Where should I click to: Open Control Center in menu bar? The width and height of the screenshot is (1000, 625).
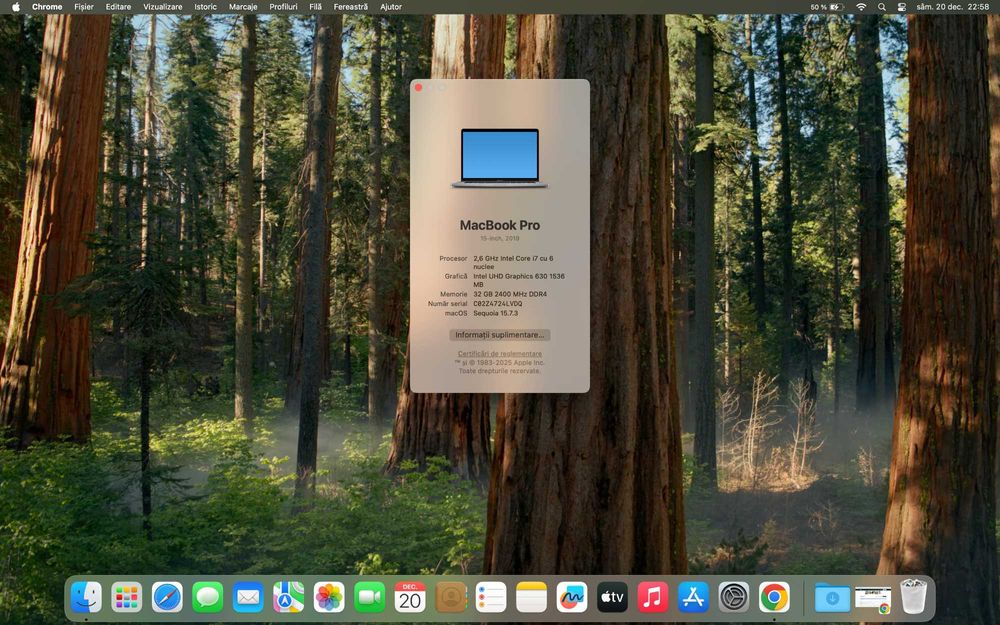[x=901, y=7]
